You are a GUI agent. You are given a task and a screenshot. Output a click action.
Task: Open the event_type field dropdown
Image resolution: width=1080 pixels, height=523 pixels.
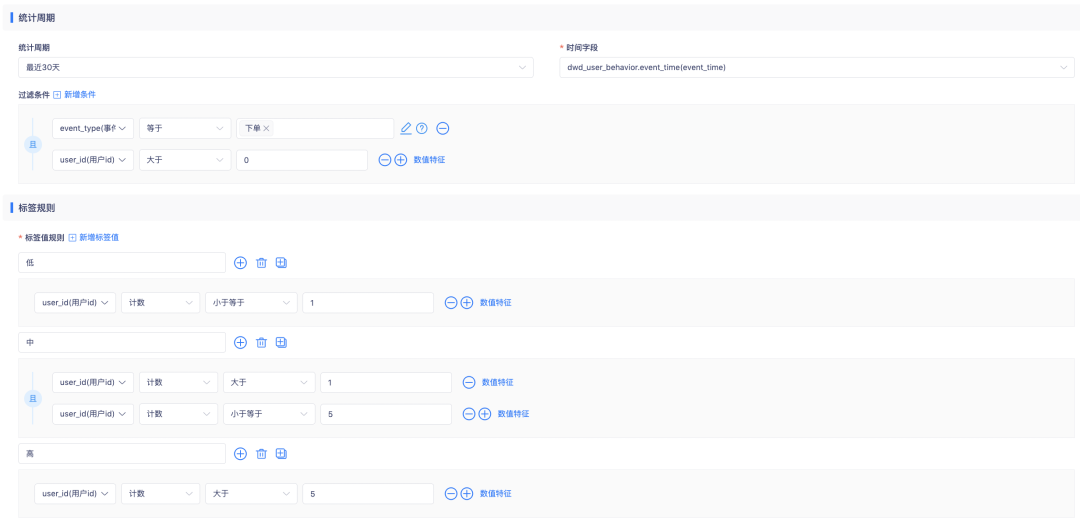point(93,128)
